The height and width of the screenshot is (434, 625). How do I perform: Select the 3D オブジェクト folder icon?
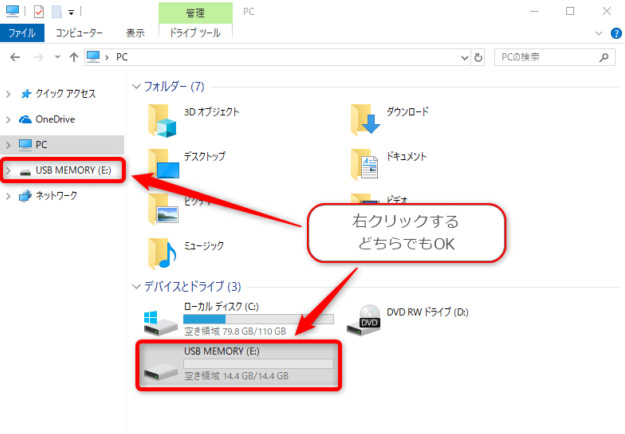162,121
